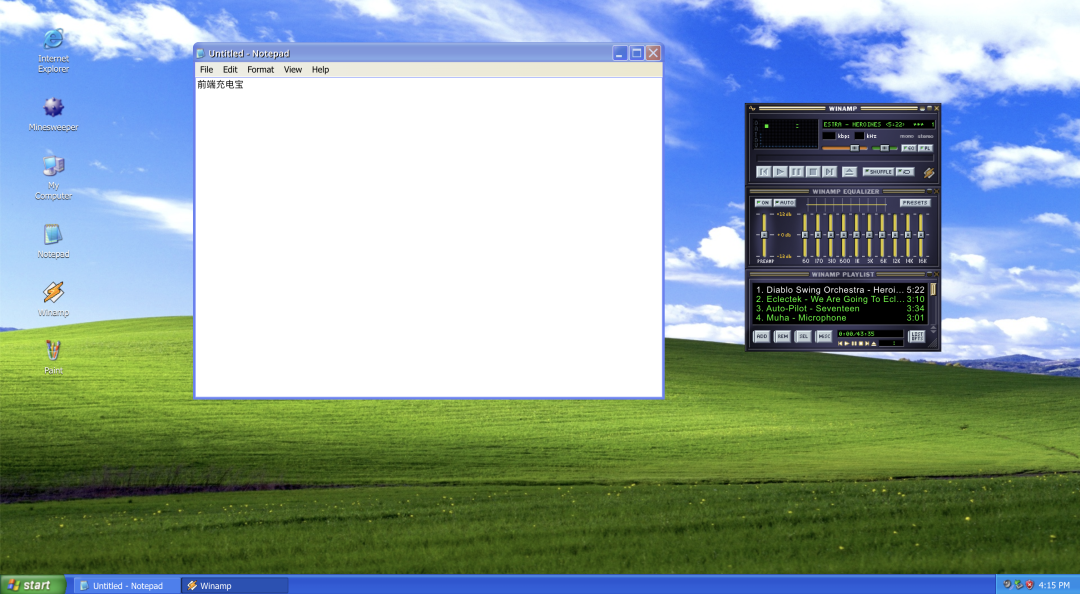Open the playlist ADD menu
The width and height of the screenshot is (1080, 594).
pyautogui.click(x=761, y=336)
